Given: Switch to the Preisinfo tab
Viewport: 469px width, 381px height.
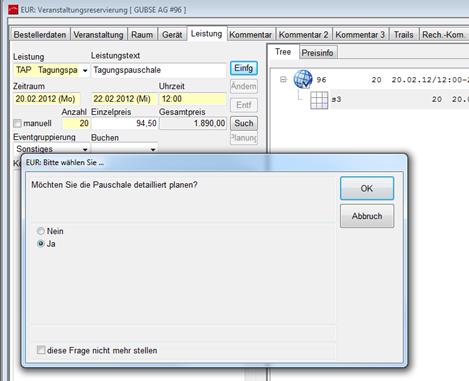Looking at the screenshot, I should [x=317, y=53].
